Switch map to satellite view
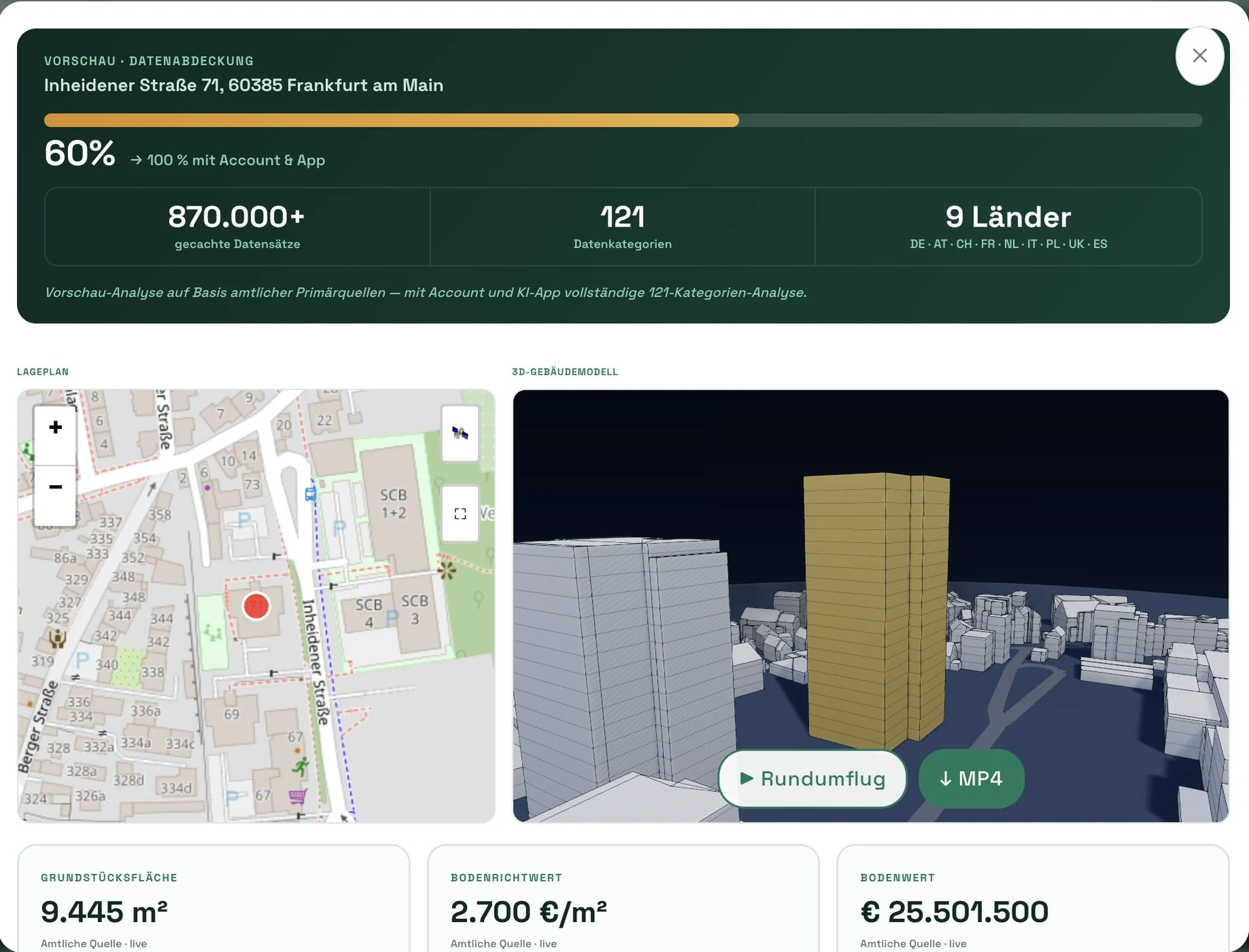This screenshot has height=952, width=1249. point(460,434)
